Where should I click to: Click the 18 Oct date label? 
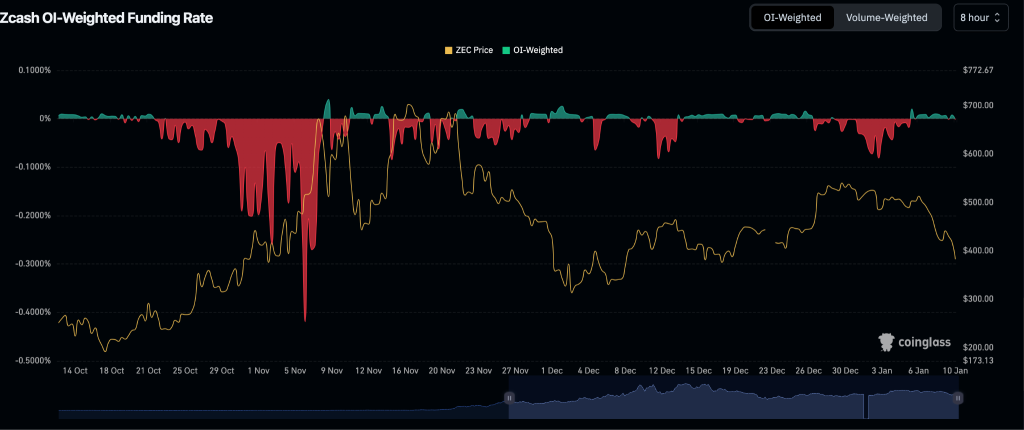click(x=112, y=371)
